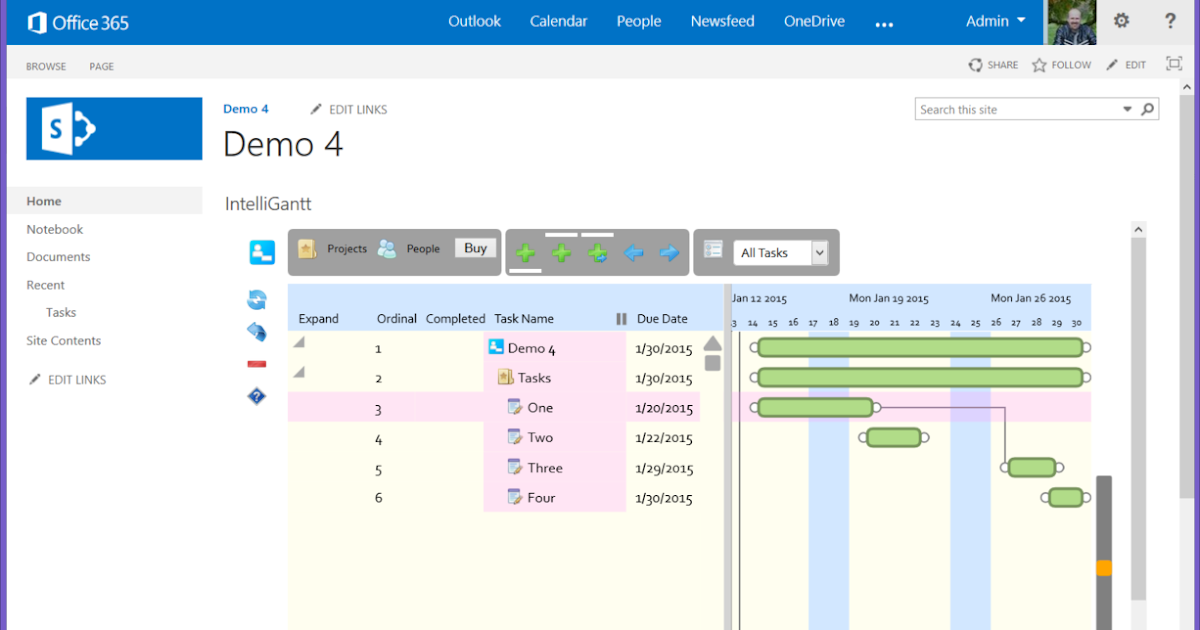
Task: Click the EDIT LINKS link
Action: (x=356, y=109)
